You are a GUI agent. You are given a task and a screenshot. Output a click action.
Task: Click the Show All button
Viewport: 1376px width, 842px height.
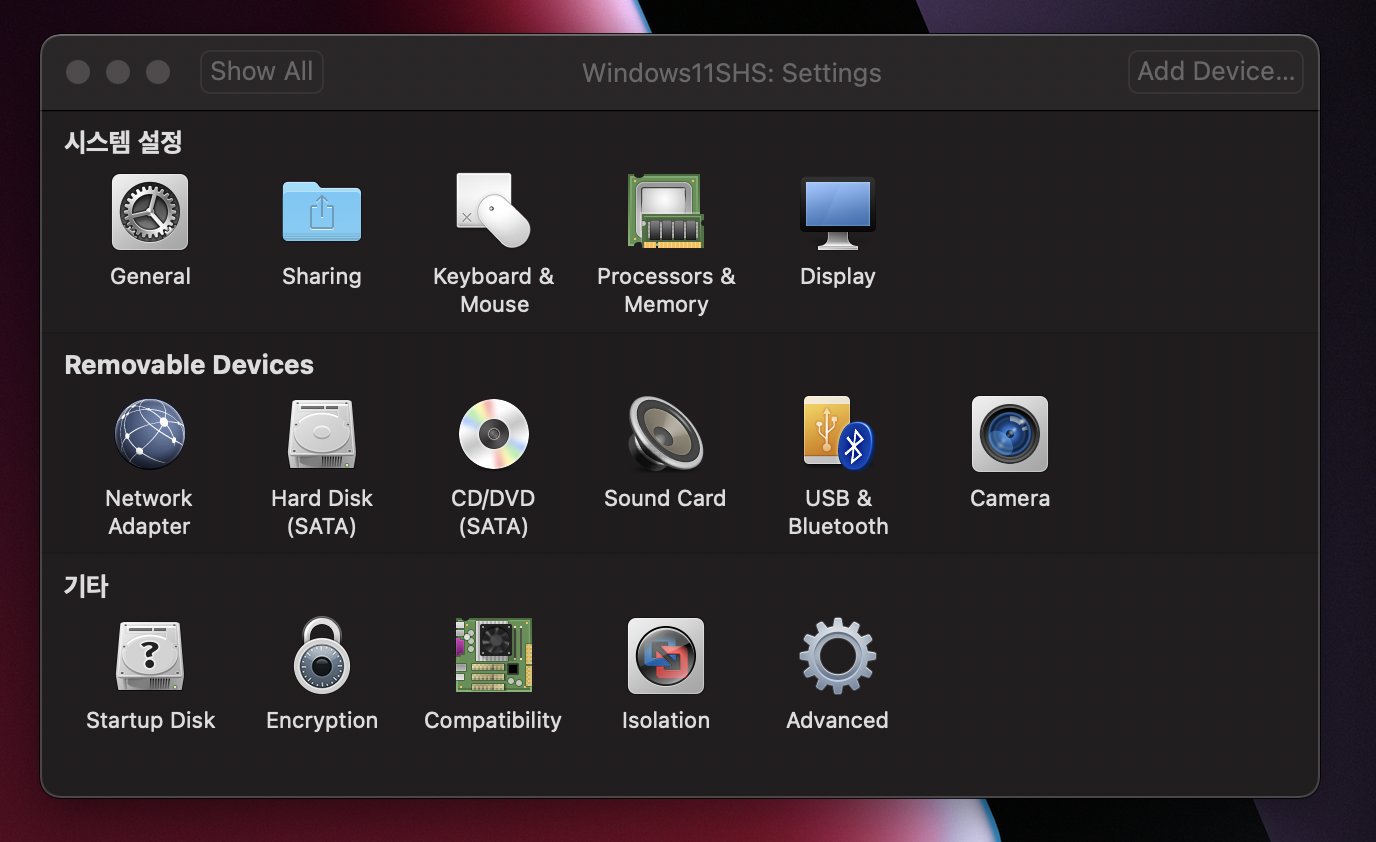tap(262, 72)
